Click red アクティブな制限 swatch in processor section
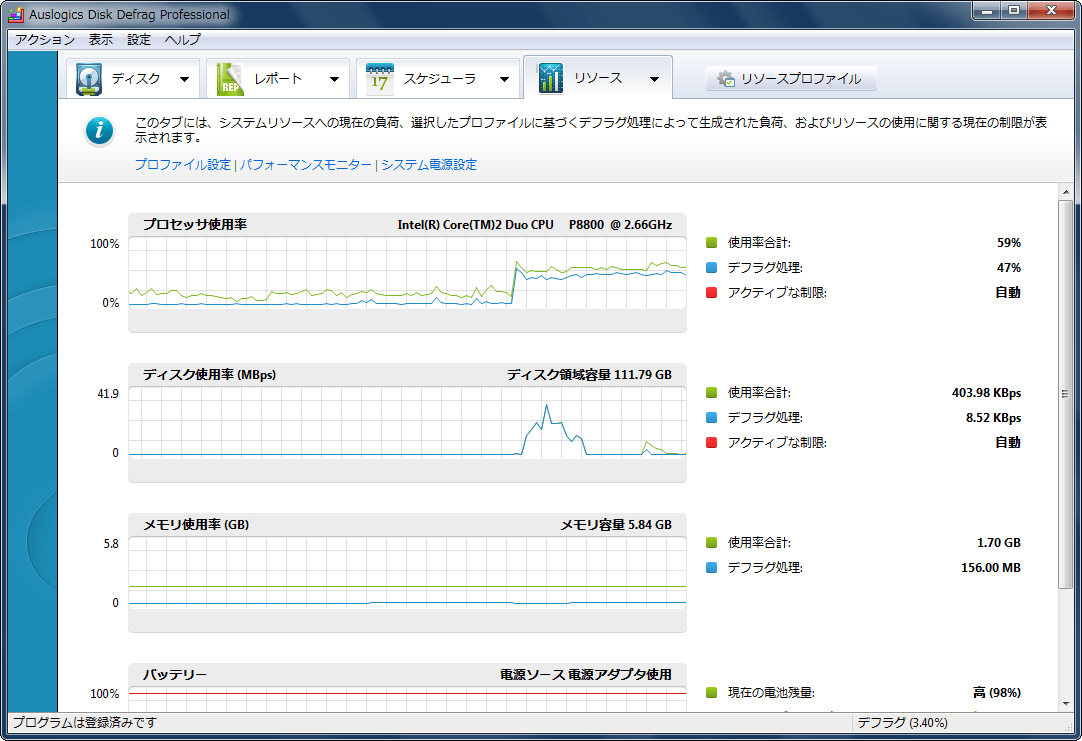1082x741 pixels. point(712,293)
